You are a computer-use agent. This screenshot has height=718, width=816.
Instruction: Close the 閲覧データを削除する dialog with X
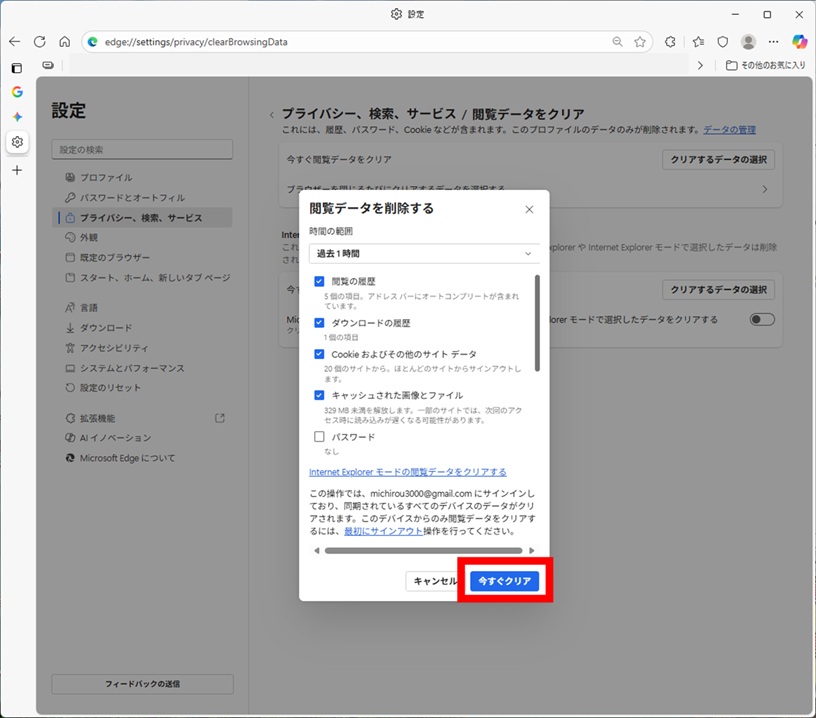coord(529,209)
